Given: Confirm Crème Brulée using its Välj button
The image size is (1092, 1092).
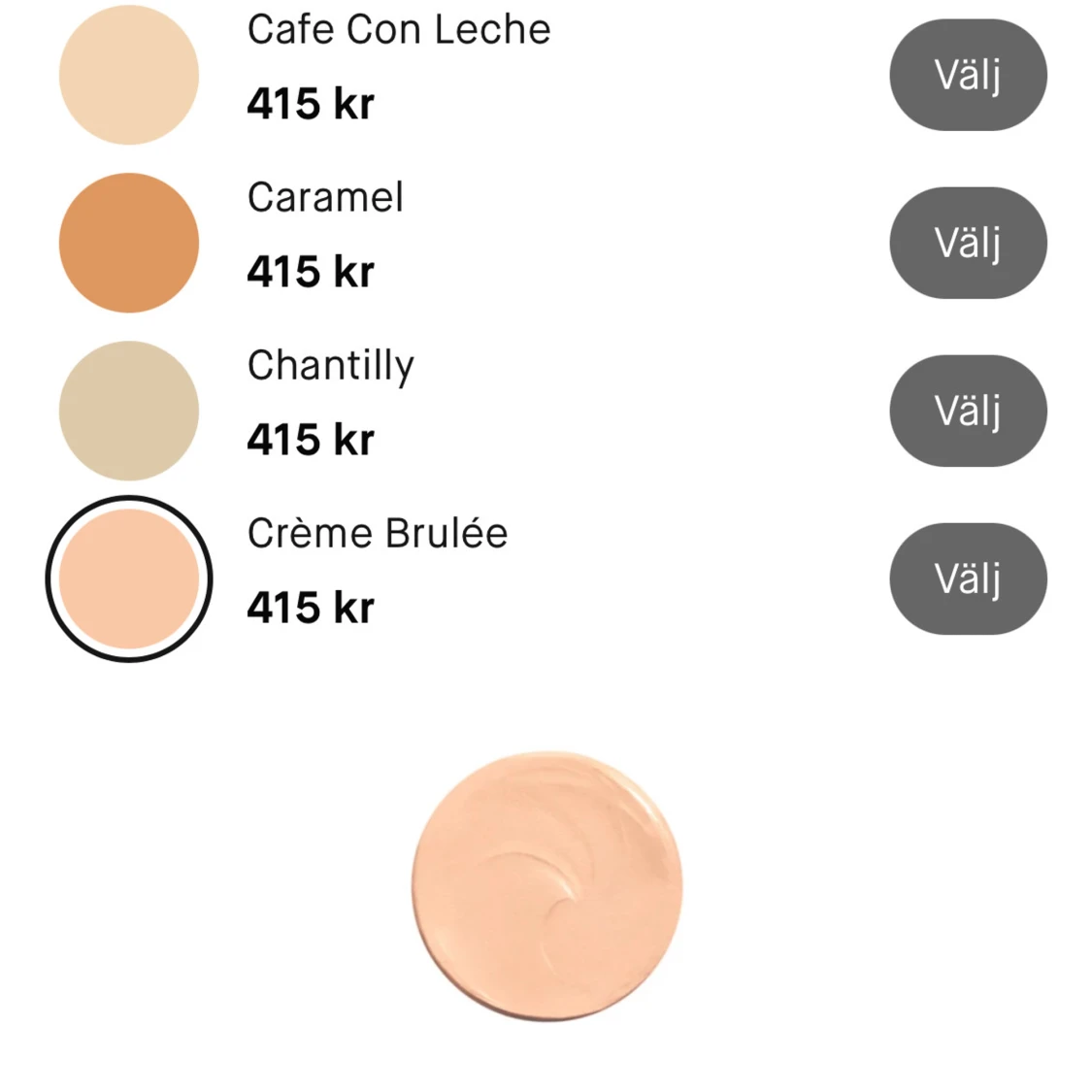Looking at the screenshot, I should click(968, 579).
